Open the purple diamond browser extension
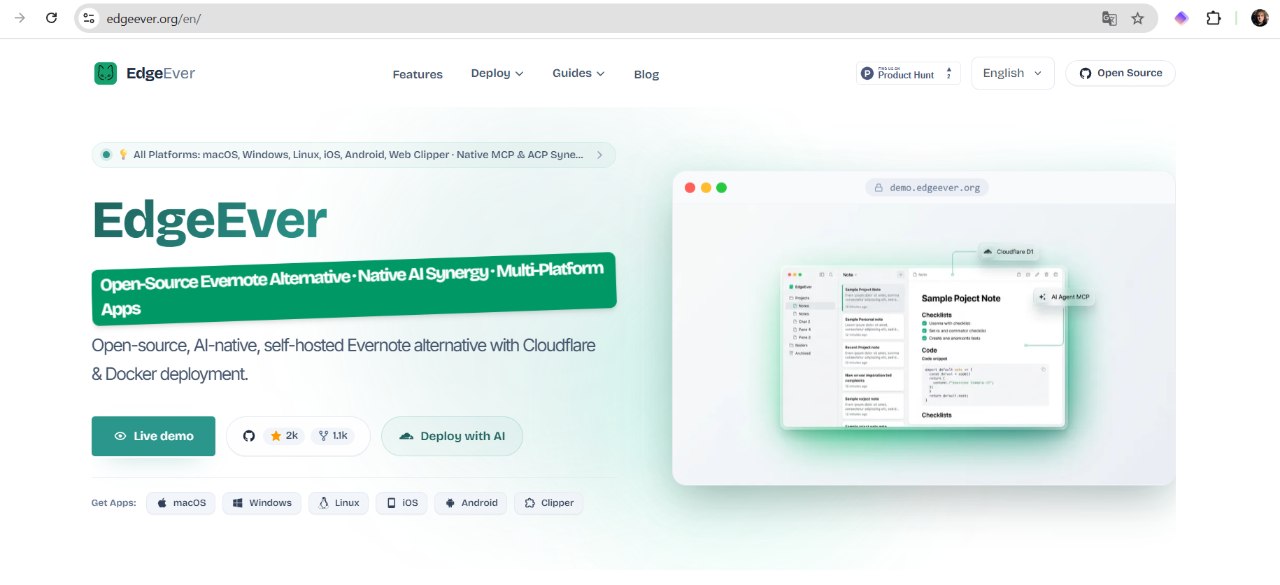This screenshot has width=1280, height=585. 1181,18
